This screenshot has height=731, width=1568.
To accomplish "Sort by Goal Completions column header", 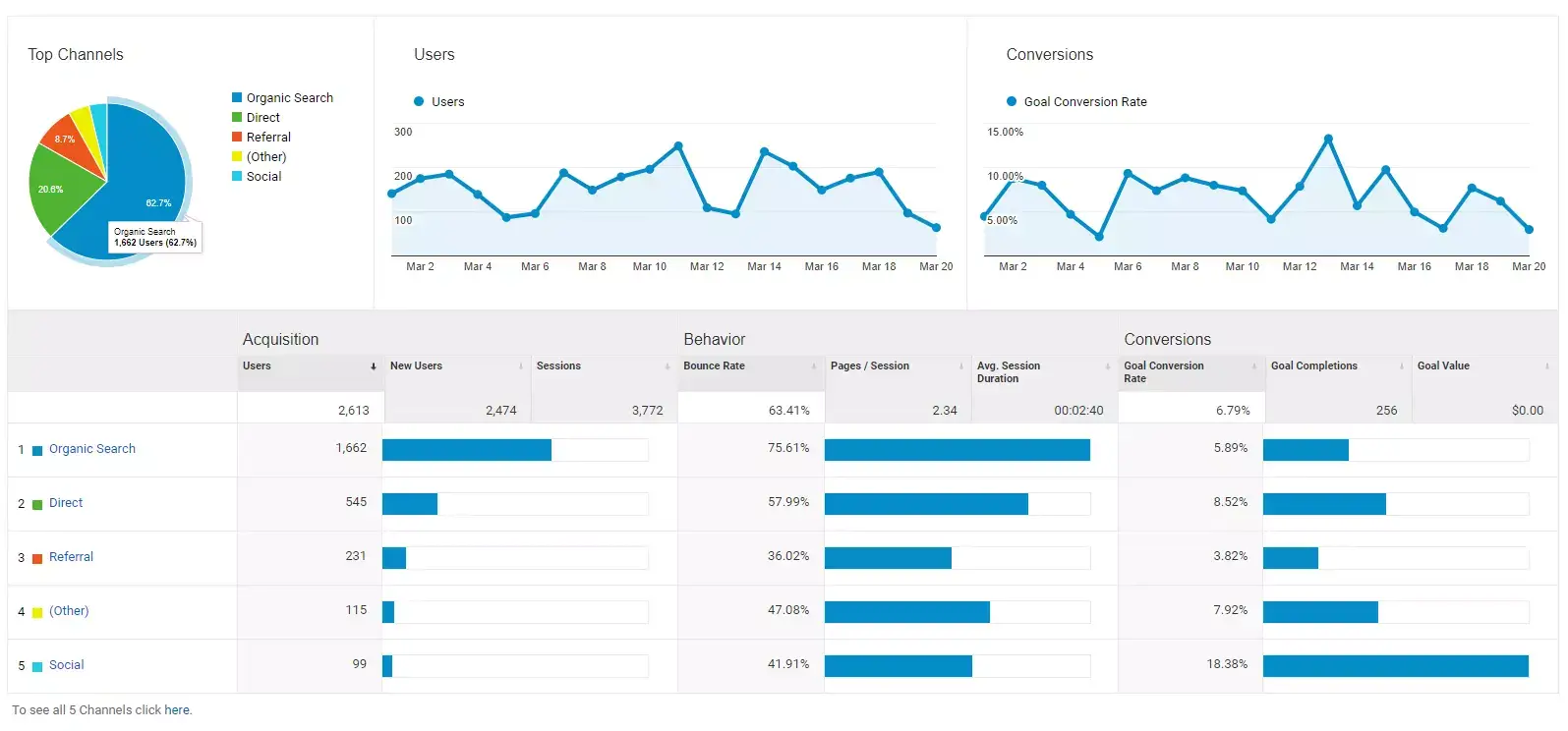I will point(1313,366).
